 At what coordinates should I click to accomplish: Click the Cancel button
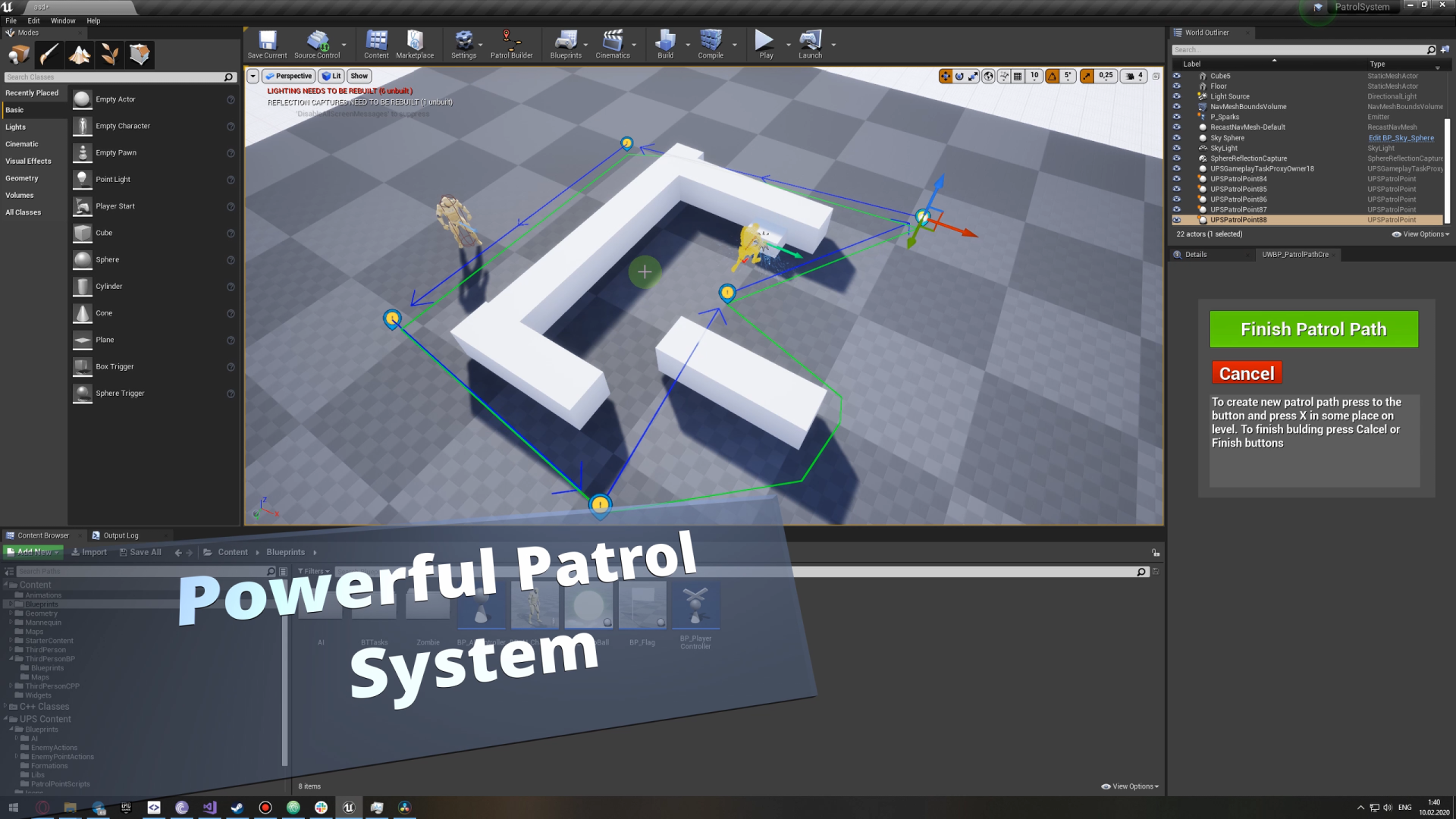coord(1246,372)
